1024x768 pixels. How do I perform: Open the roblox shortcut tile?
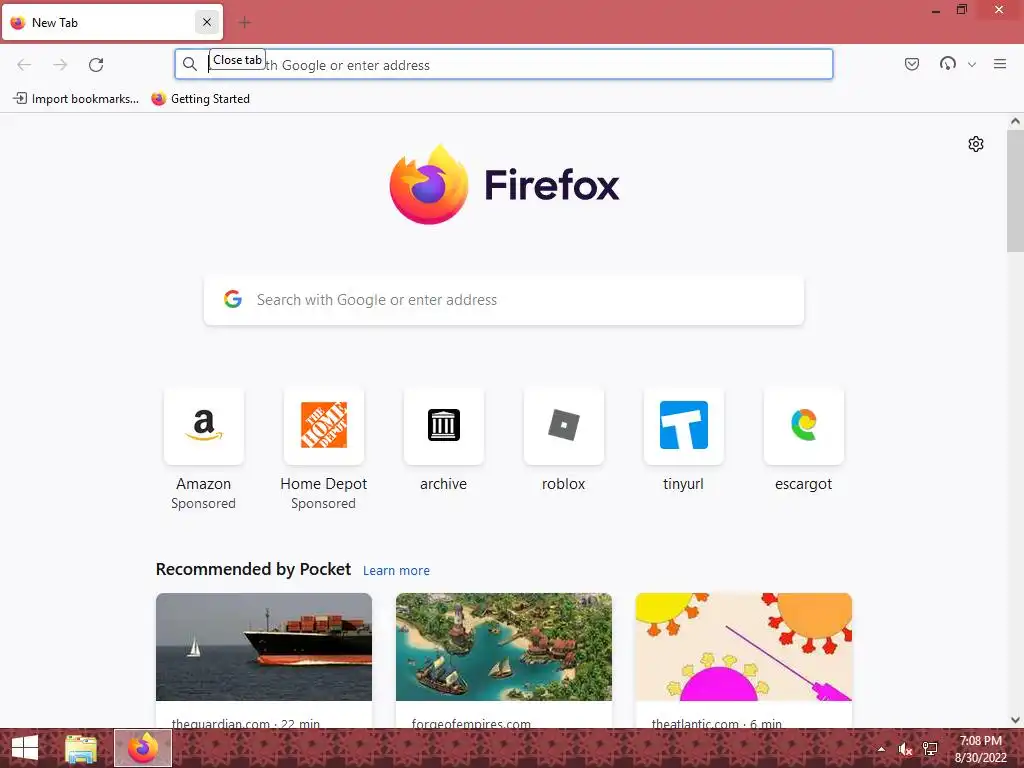click(x=564, y=425)
